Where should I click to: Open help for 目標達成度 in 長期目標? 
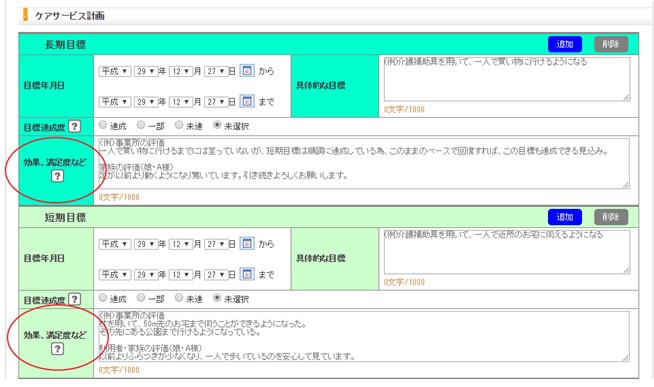[x=74, y=126]
